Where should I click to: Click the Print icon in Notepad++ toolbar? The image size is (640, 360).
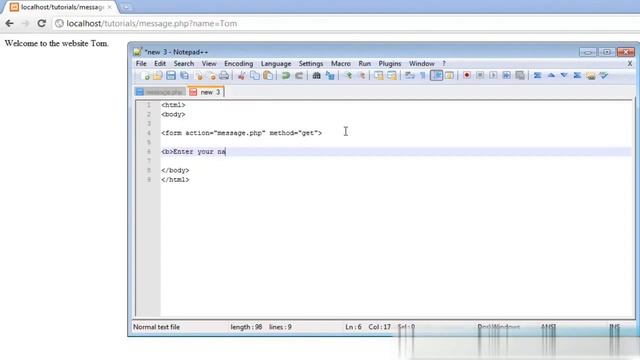pos(224,76)
